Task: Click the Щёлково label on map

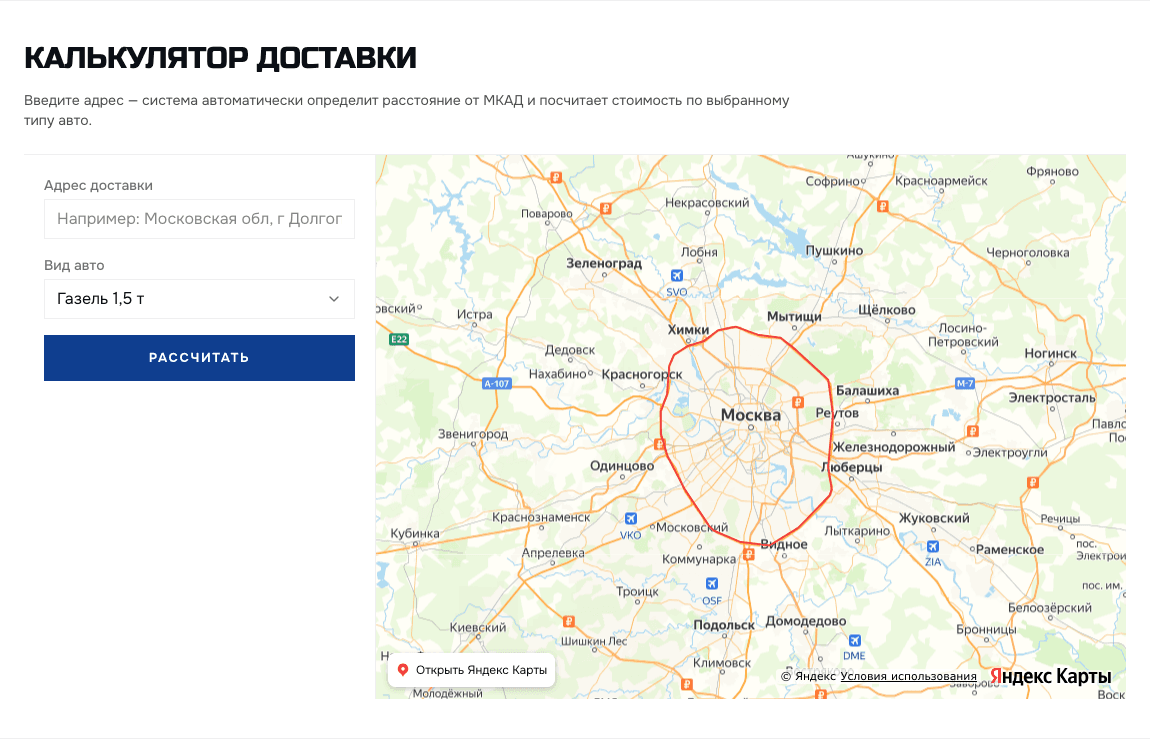Action: point(887,309)
